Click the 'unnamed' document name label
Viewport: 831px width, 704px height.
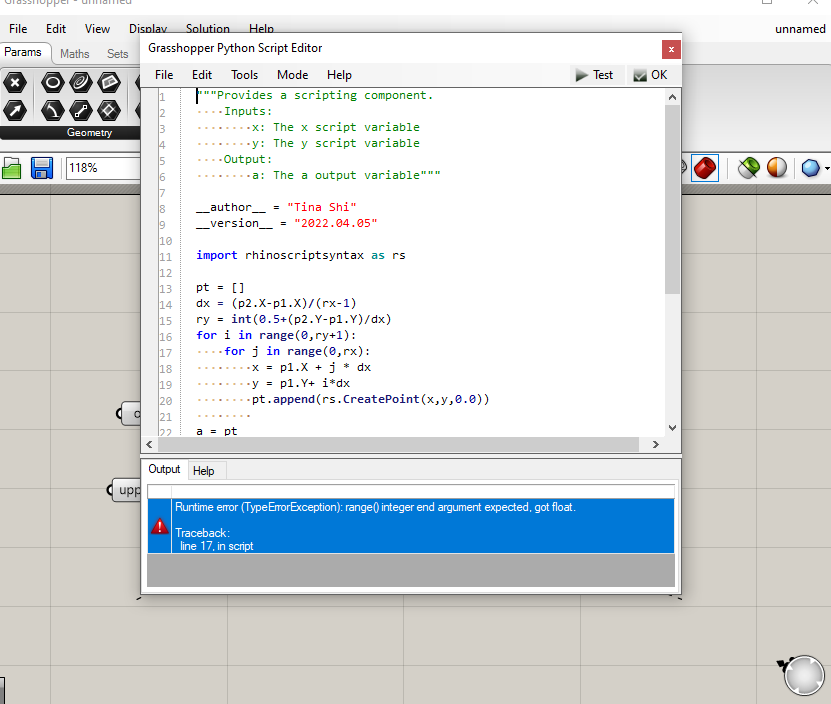(x=800, y=29)
